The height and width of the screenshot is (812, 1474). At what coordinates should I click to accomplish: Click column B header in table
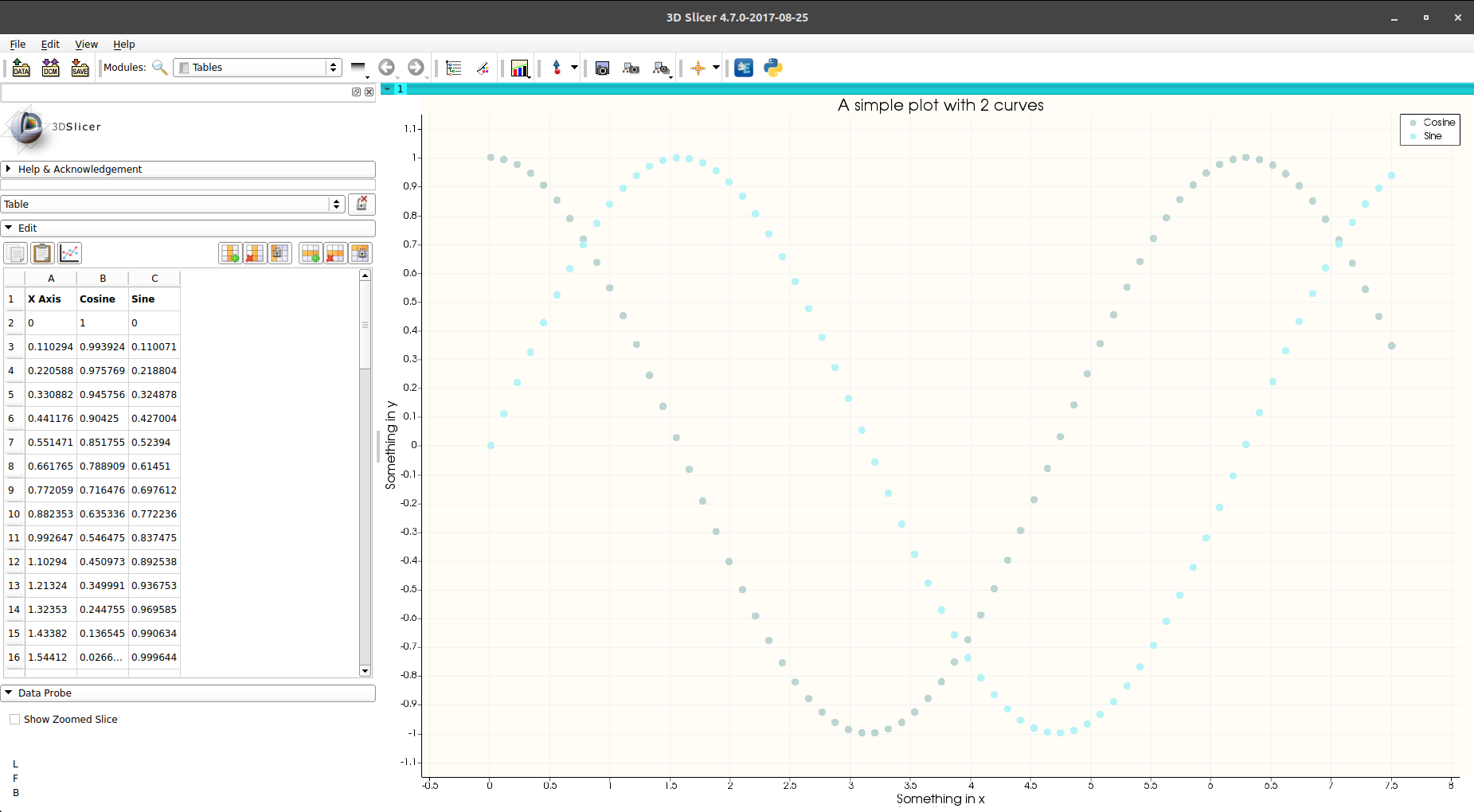point(103,279)
